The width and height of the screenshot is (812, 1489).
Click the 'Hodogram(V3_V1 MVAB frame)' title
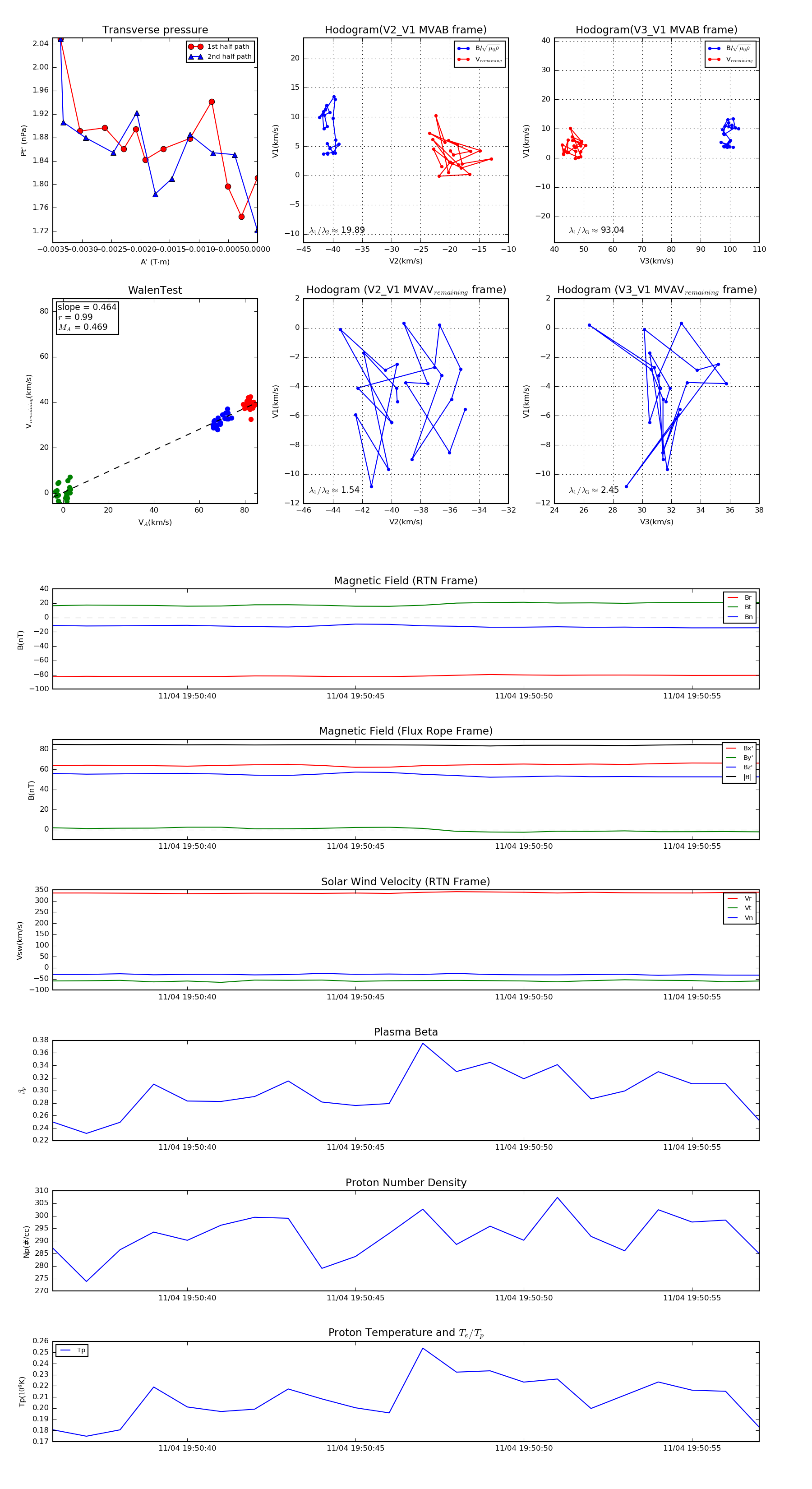pos(656,30)
